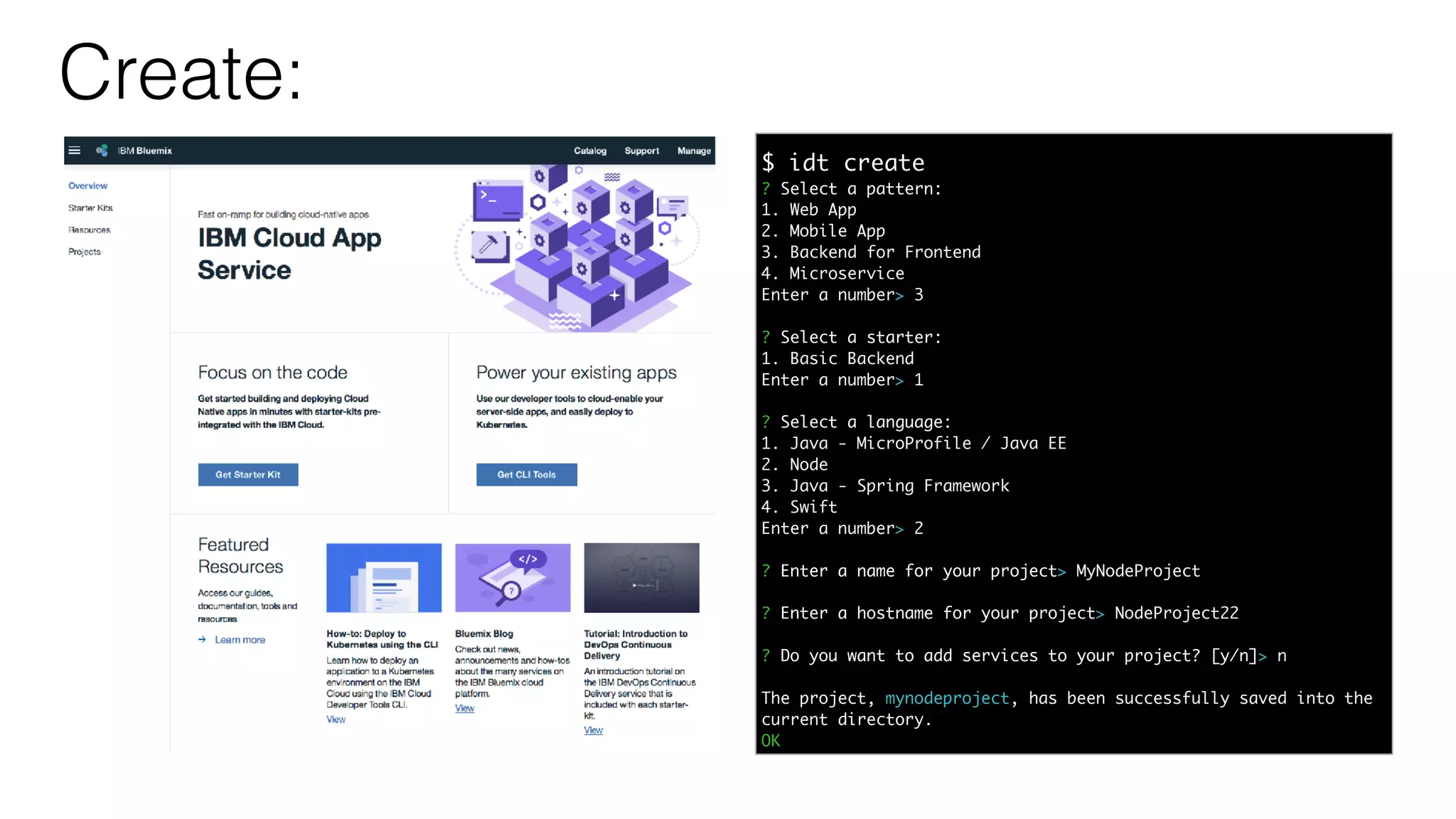This screenshot has width=1456, height=819.
Task: Click '3. Java - Spring Framework' line
Action: (x=885, y=486)
